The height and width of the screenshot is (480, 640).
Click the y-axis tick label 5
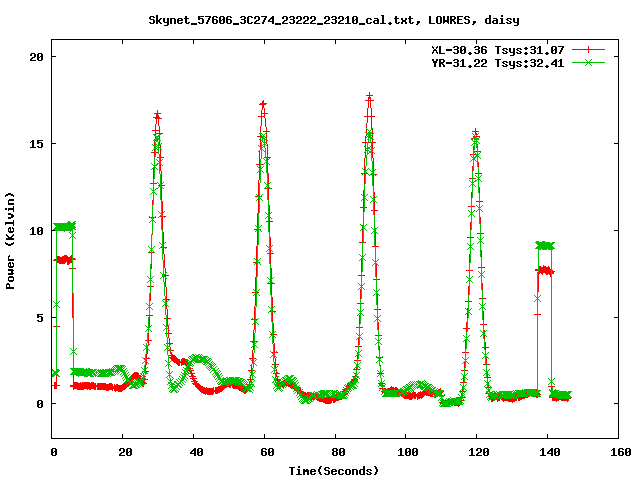[40, 318]
